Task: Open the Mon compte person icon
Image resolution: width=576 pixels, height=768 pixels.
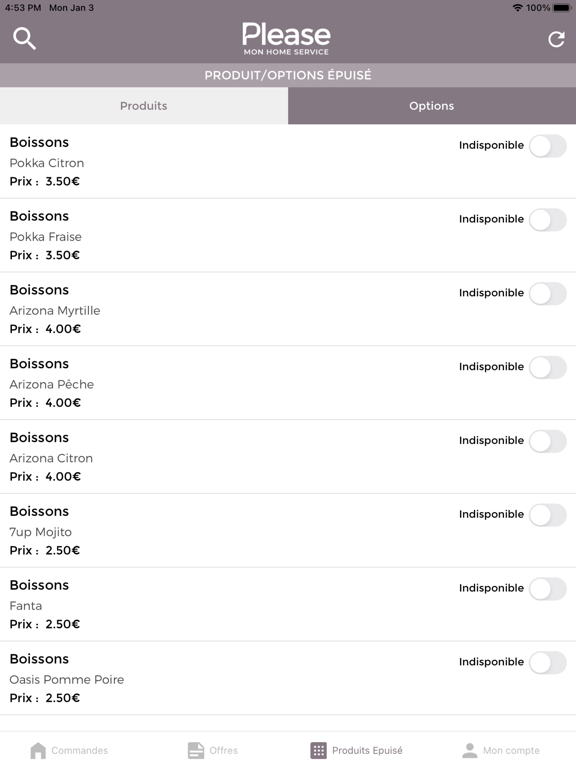Action: point(470,750)
